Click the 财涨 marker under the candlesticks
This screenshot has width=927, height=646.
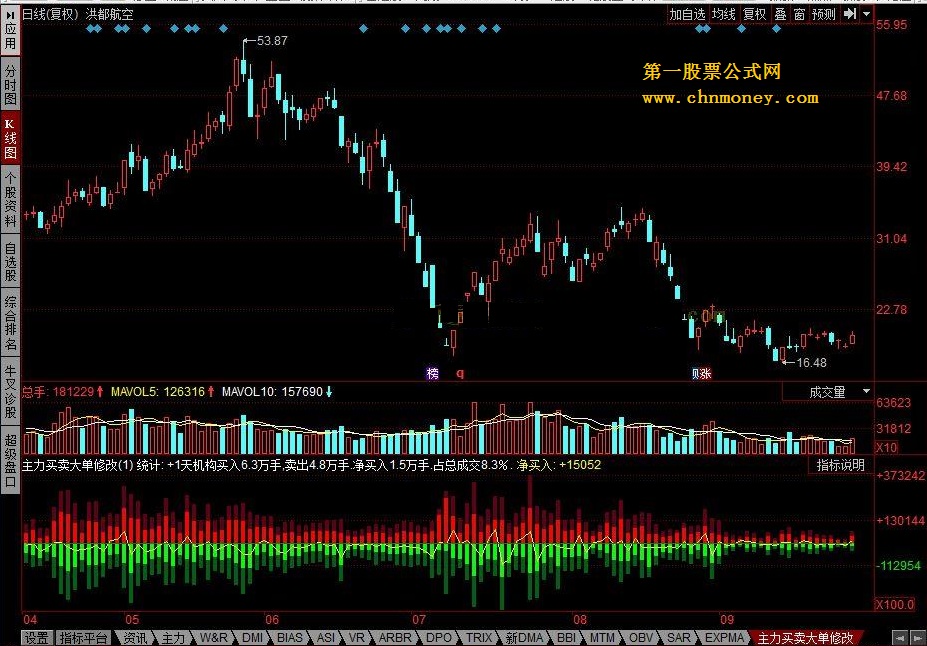(701, 374)
